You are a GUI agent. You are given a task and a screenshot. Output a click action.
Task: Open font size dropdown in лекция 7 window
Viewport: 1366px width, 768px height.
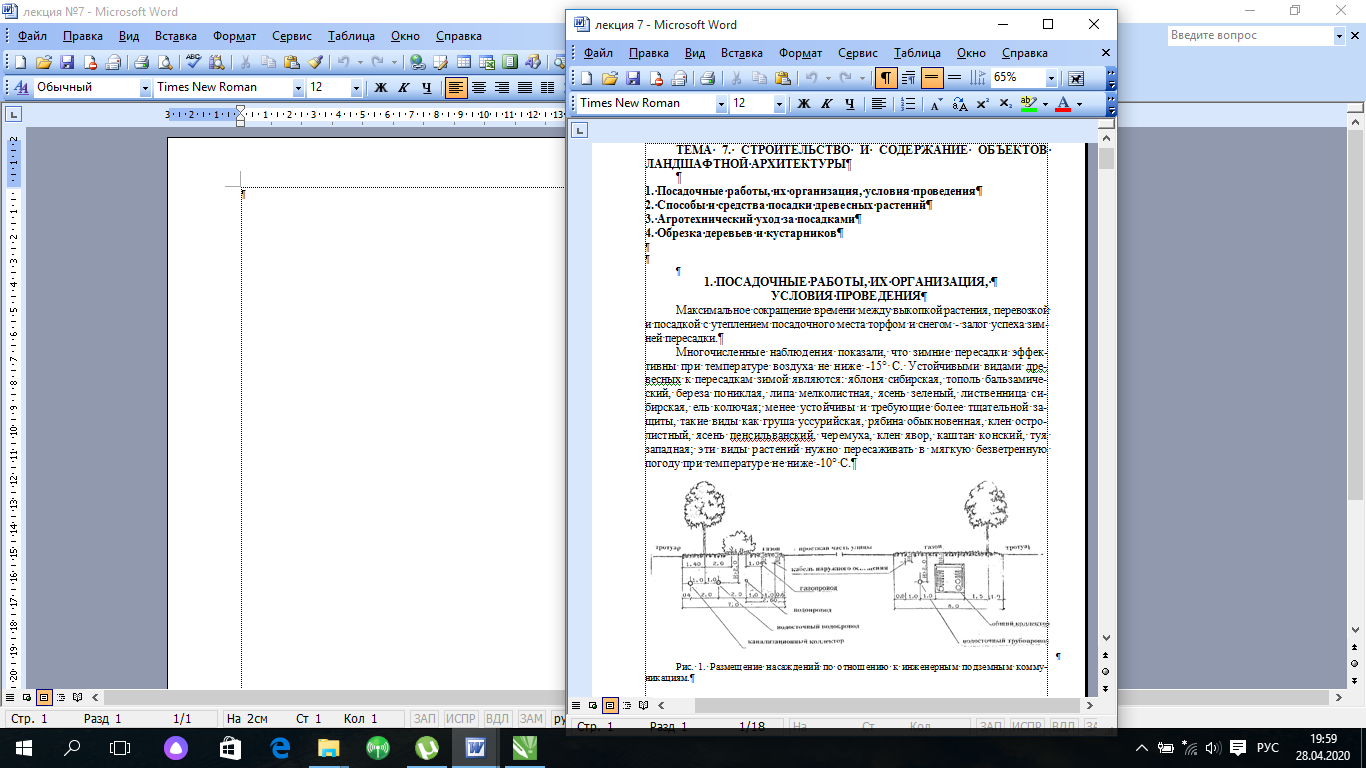(779, 103)
